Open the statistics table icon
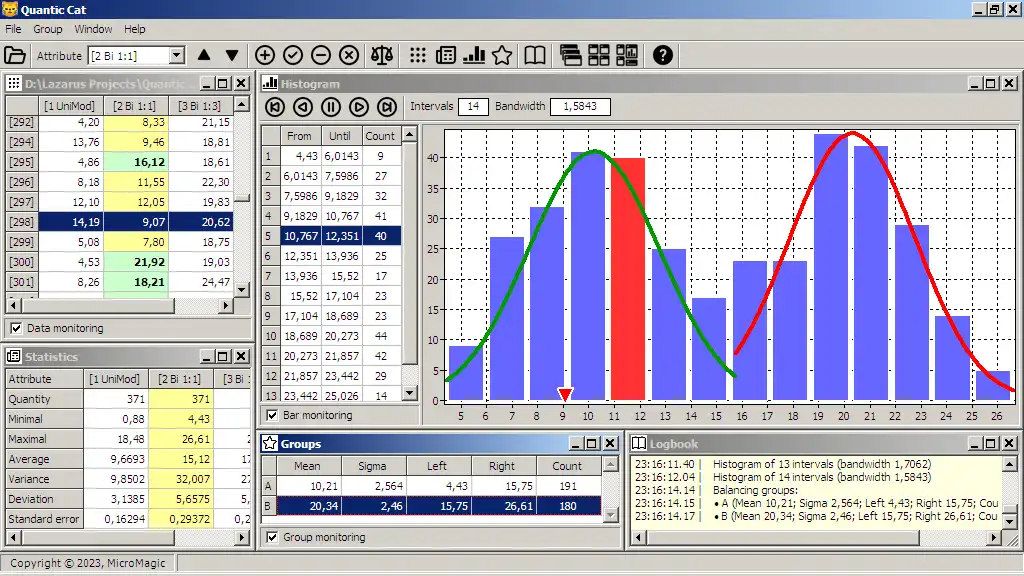 click(x=445, y=56)
